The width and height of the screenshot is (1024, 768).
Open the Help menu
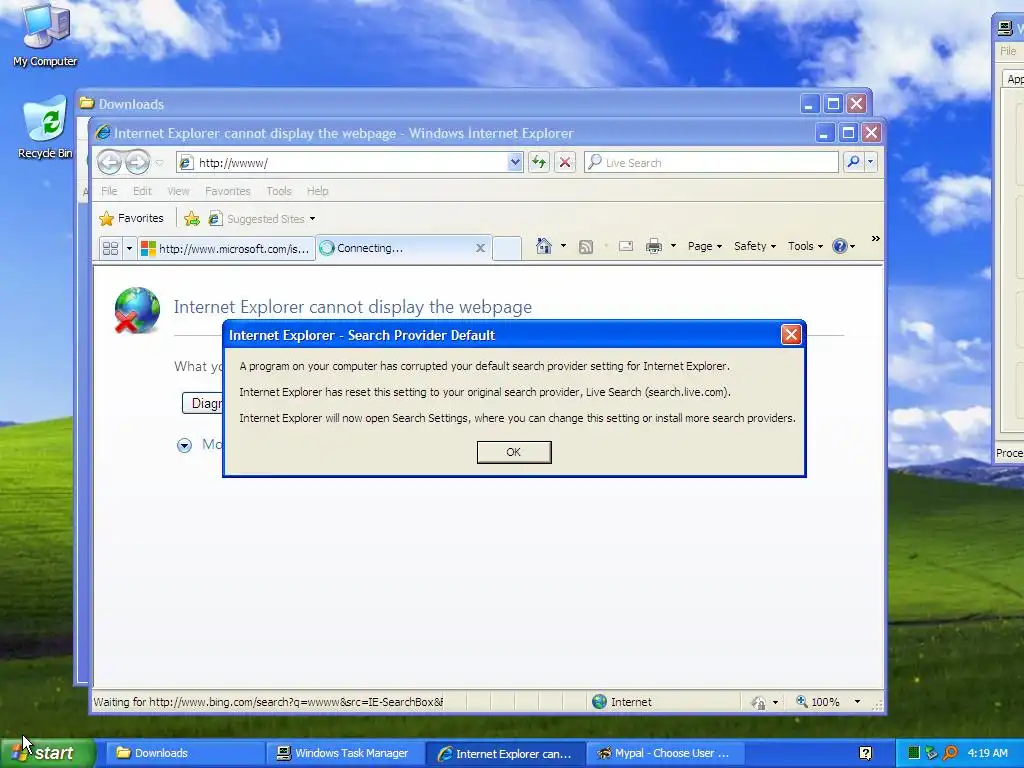tap(317, 191)
